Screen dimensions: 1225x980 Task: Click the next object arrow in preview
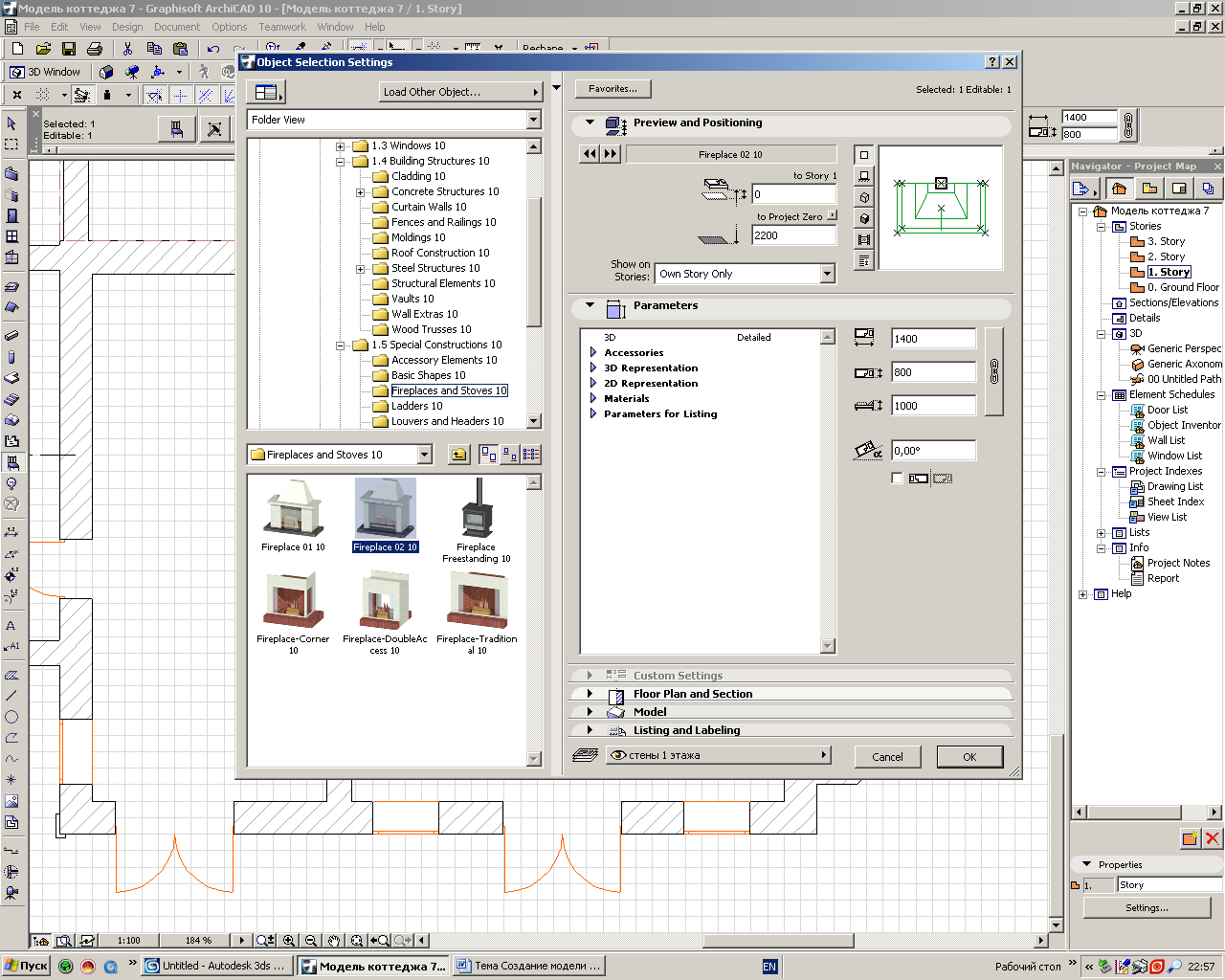(x=611, y=154)
